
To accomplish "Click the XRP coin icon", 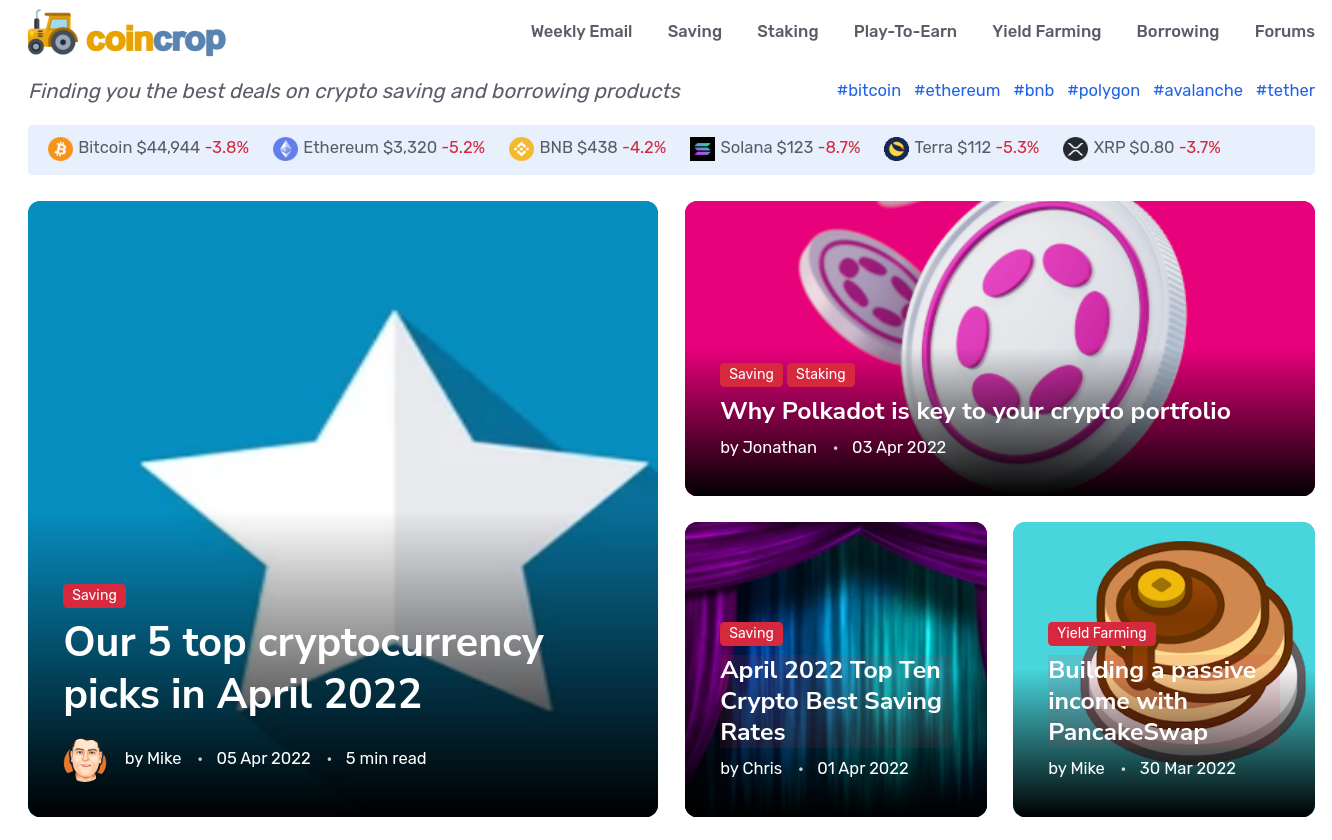I will [x=1075, y=149].
